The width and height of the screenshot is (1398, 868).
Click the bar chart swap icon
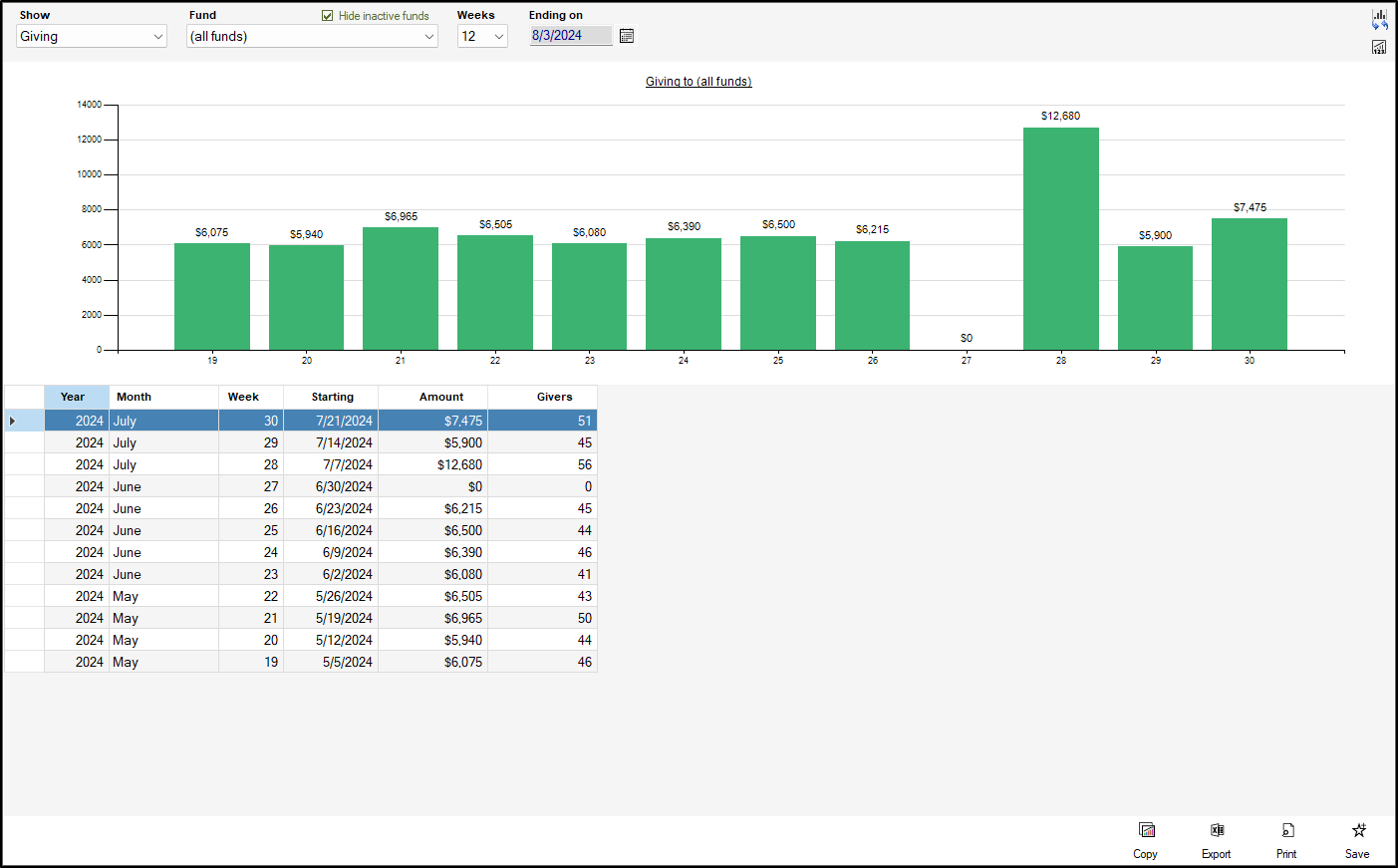coord(1379,19)
